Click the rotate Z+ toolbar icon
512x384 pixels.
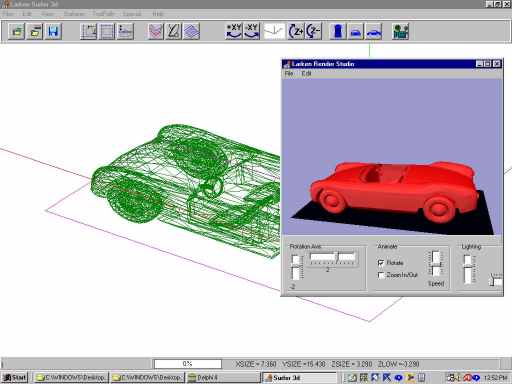coord(296,32)
